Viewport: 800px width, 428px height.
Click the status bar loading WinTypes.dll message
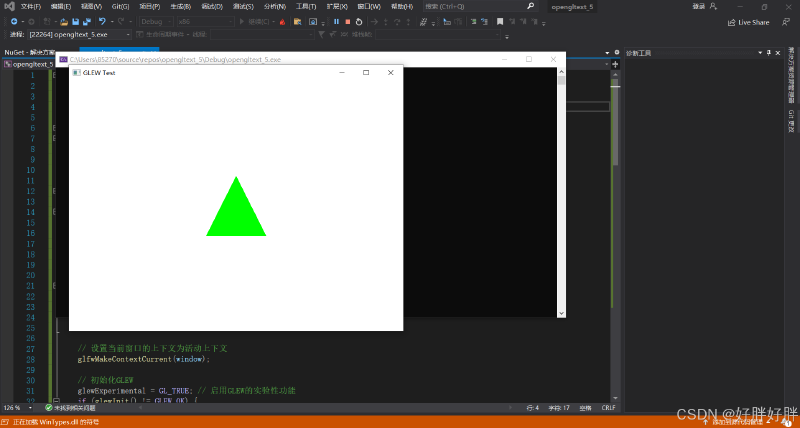click(x=56, y=422)
